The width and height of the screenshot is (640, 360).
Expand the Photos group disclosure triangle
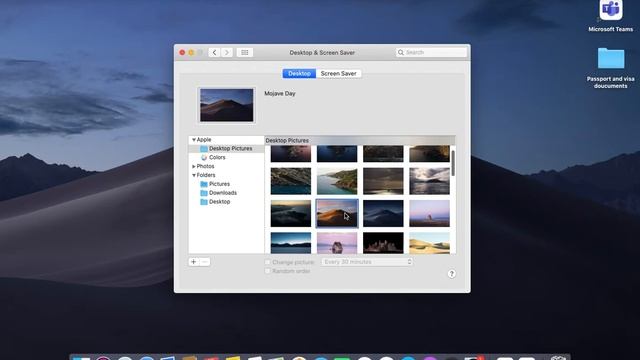(194, 167)
